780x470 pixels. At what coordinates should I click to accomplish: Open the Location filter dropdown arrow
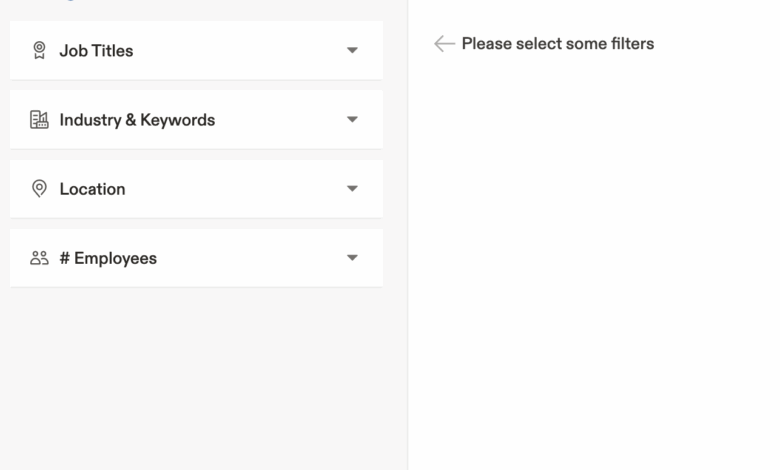352,188
